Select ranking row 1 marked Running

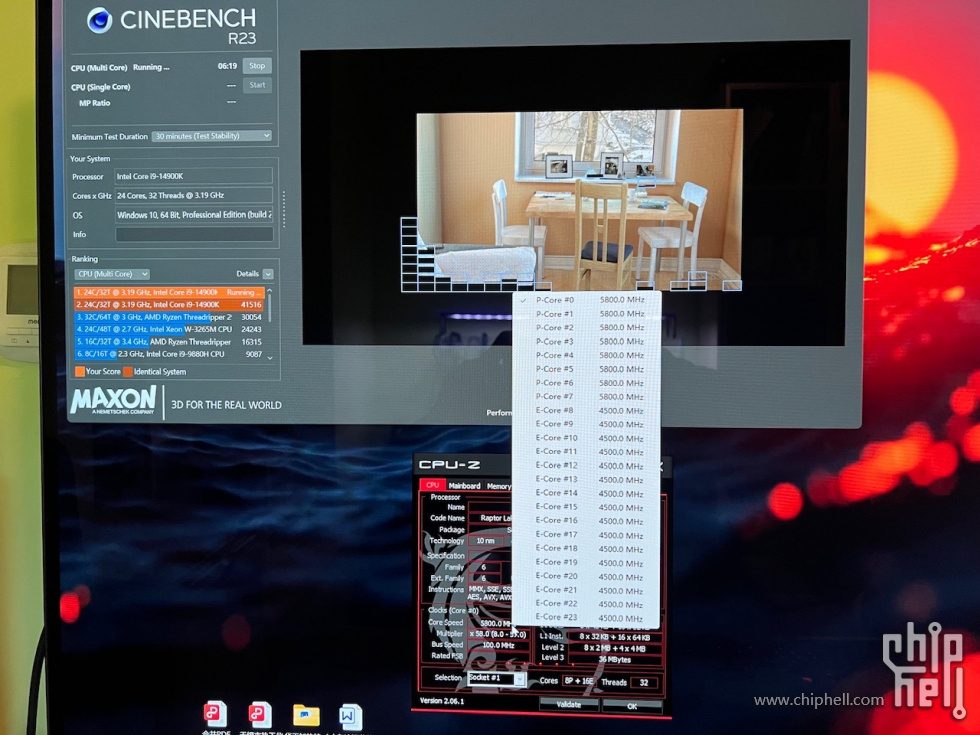(x=169, y=292)
